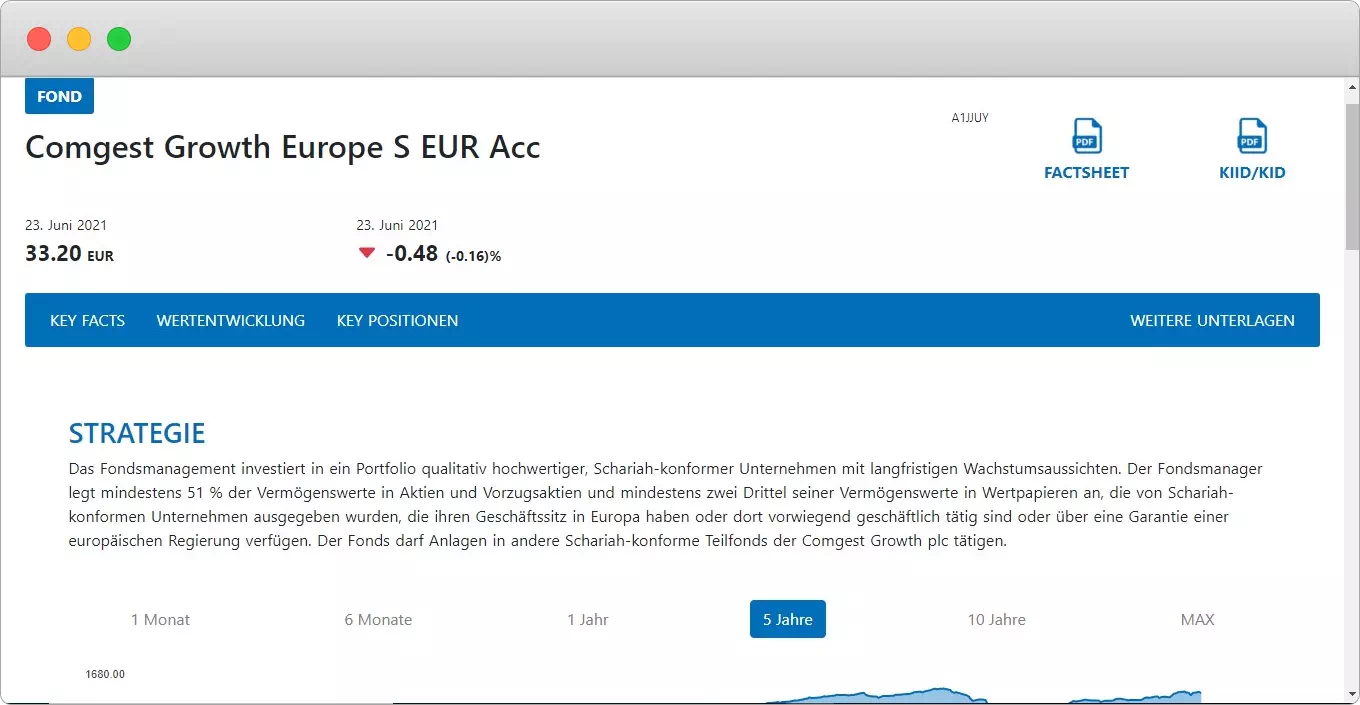
Task: Go to the KEY FACTS section
Action: (x=87, y=321)
